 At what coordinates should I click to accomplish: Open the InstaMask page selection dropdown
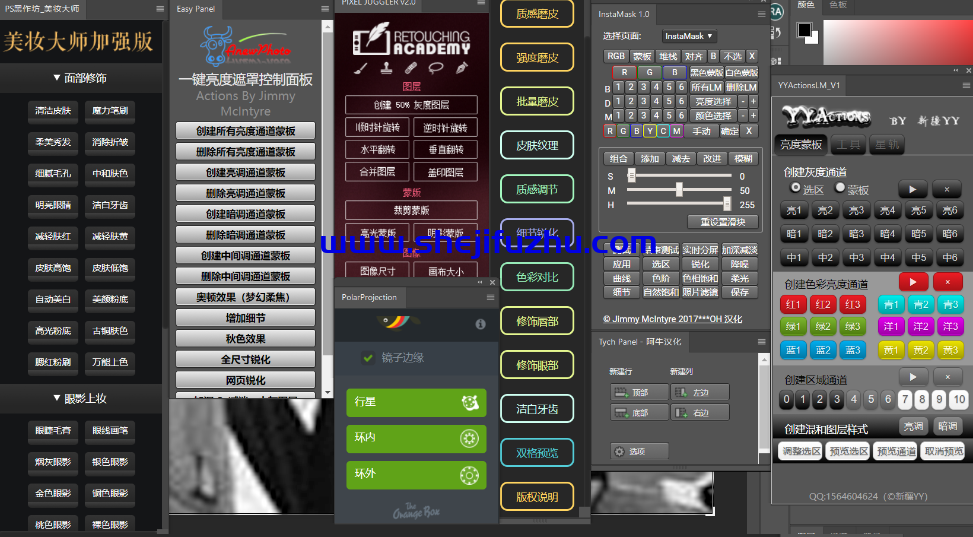(689, 36)
